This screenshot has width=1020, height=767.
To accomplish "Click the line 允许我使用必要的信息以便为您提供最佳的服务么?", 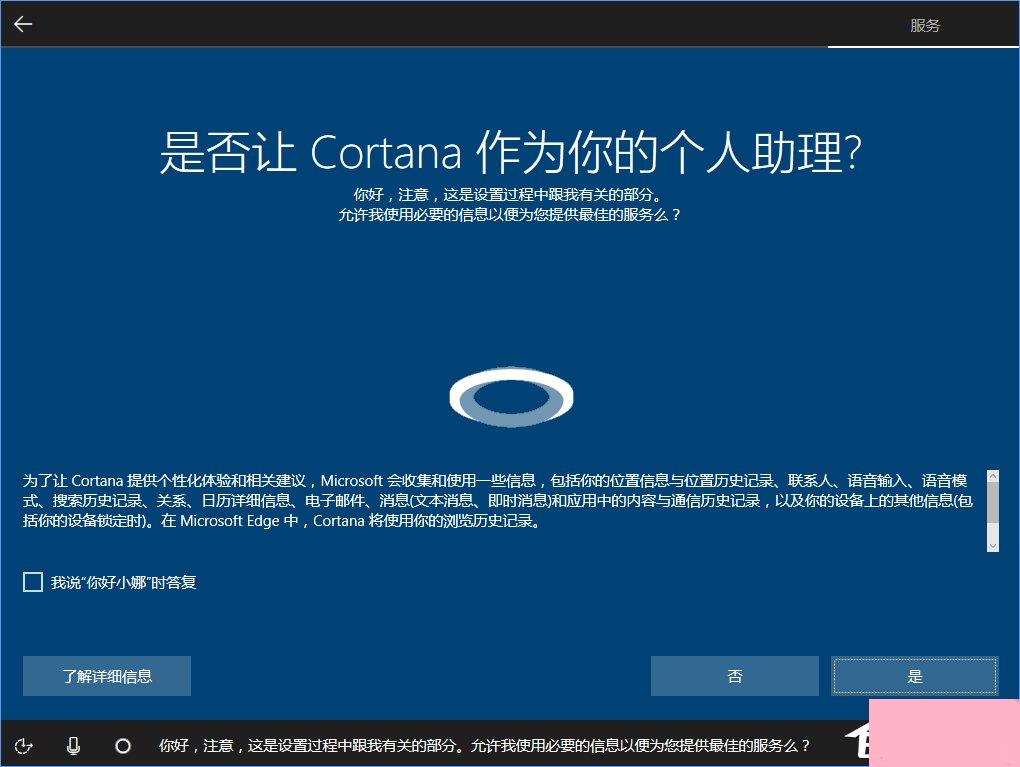I will tap(509, 215).
